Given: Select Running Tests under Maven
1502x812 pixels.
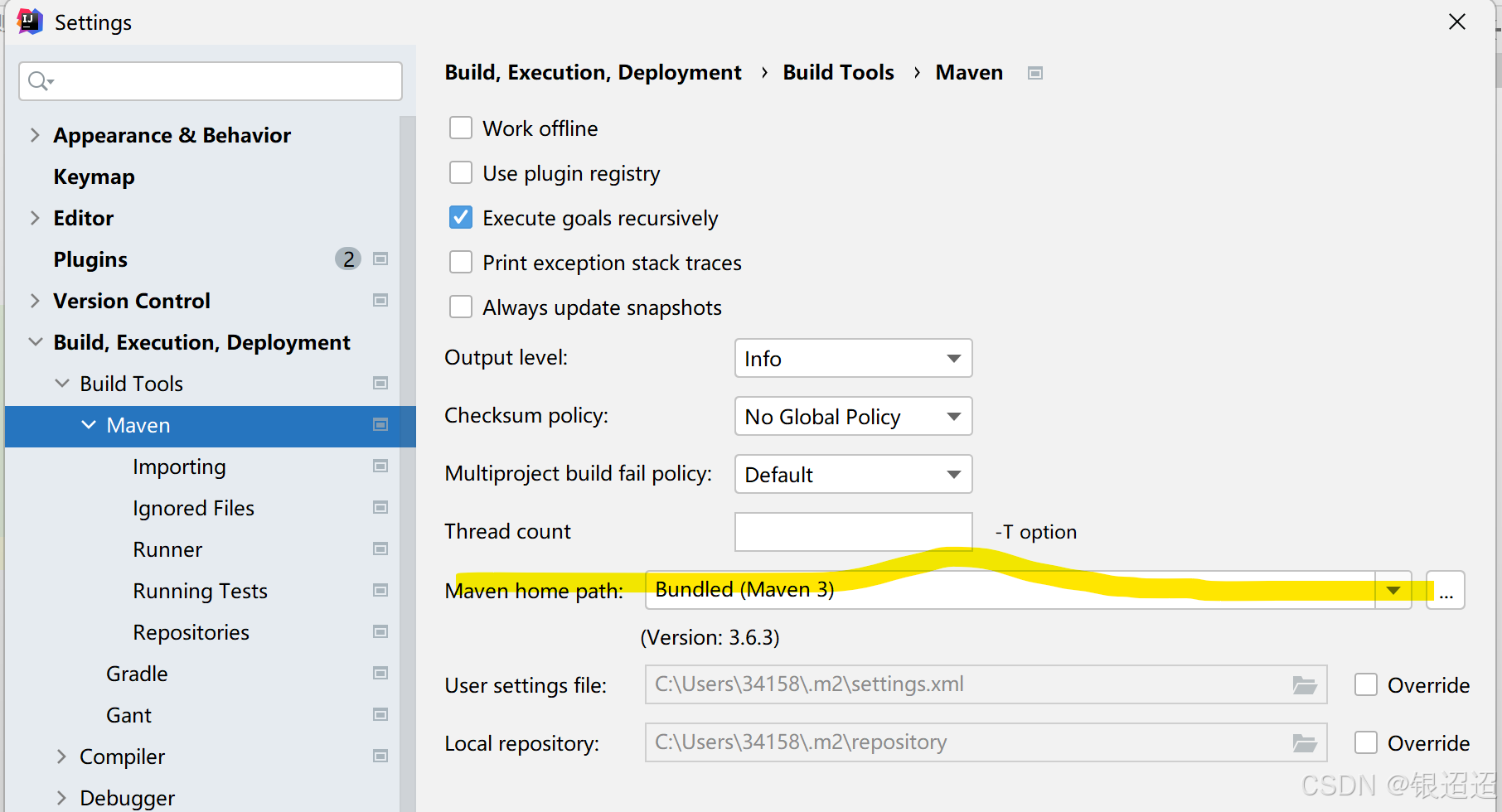Looking at the screenshot, I should tap(200, 592).
